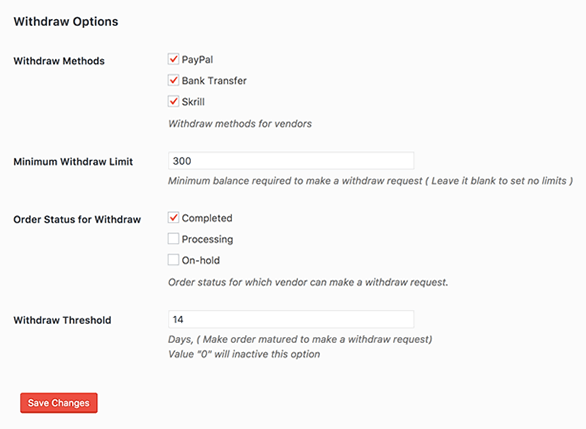Click the Withdraw Threshold setting label

click(x=62, y=320)
